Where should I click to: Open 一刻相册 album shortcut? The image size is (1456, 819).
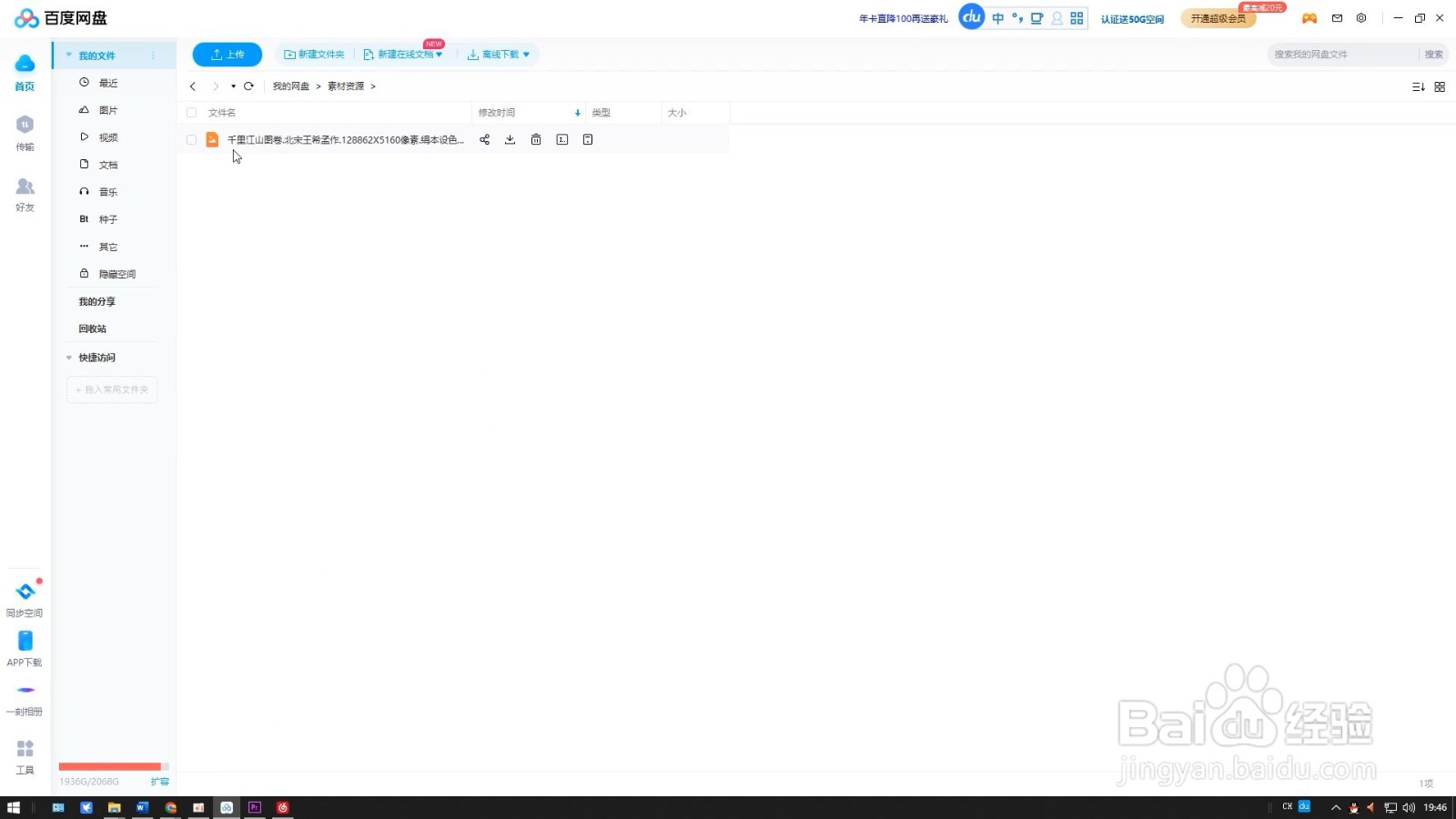[25, 699]
